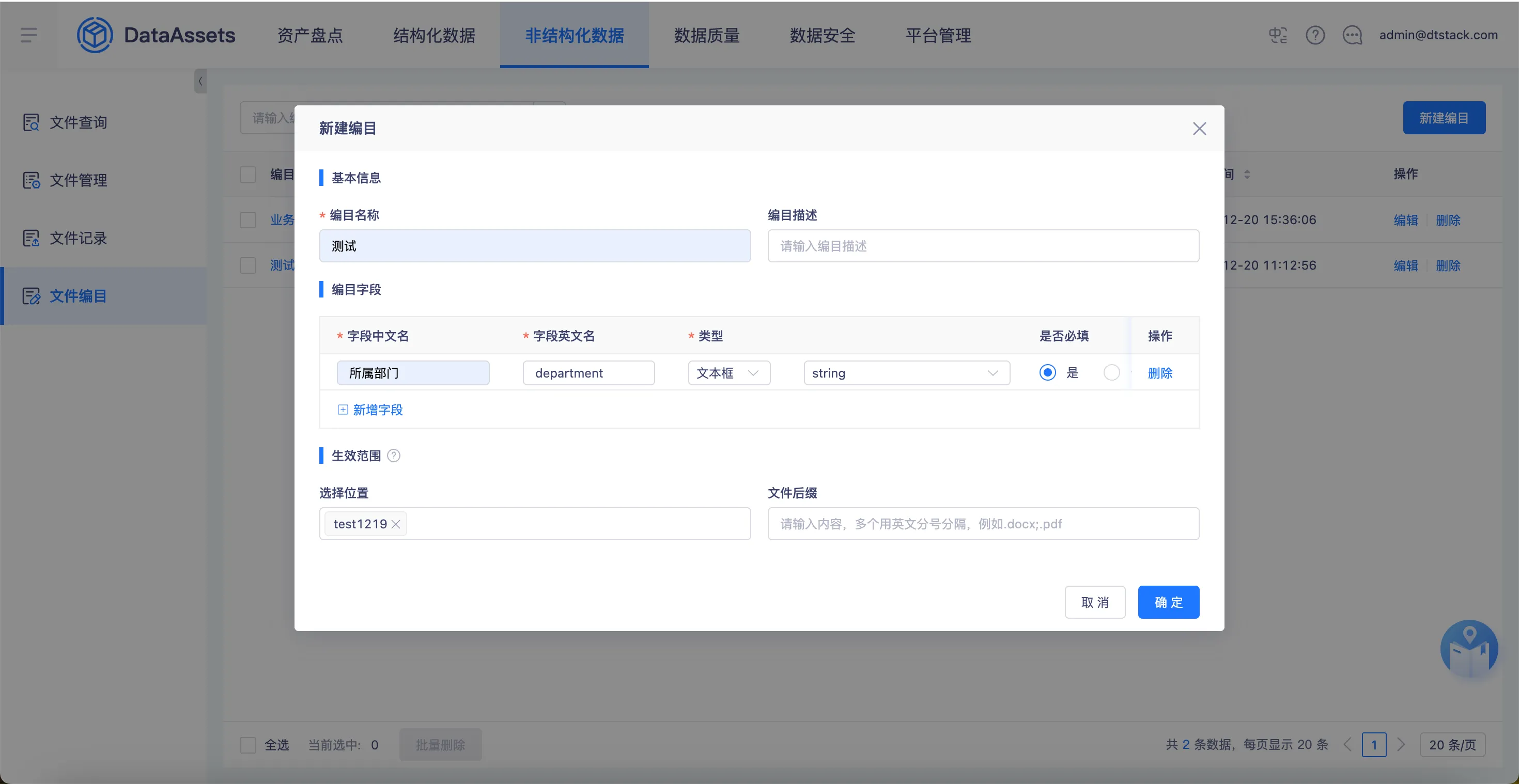Screen dimensions: 1519x784
Task: Open the chat feedback icon
Action: point(1352,35)
